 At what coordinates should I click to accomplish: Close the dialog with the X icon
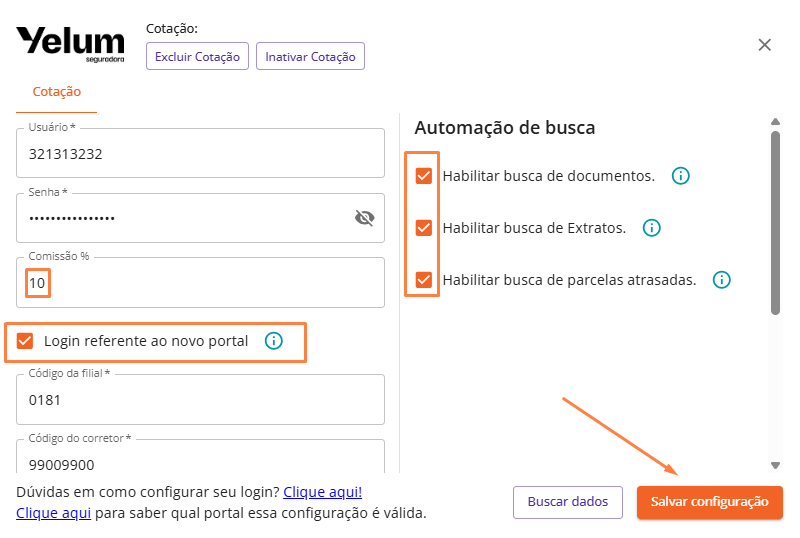(765, 45)
